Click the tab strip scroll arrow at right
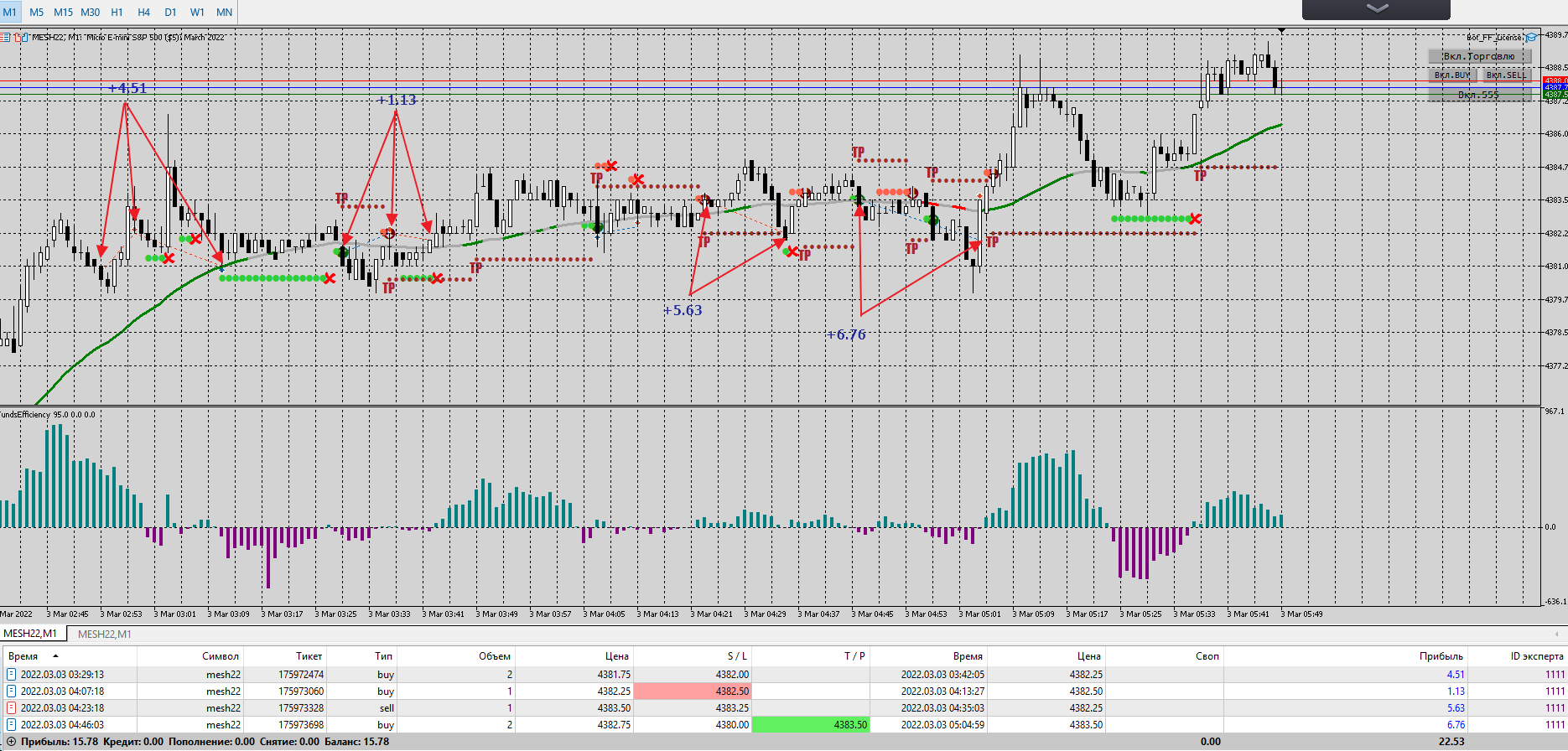 [x=1557, y=634]
